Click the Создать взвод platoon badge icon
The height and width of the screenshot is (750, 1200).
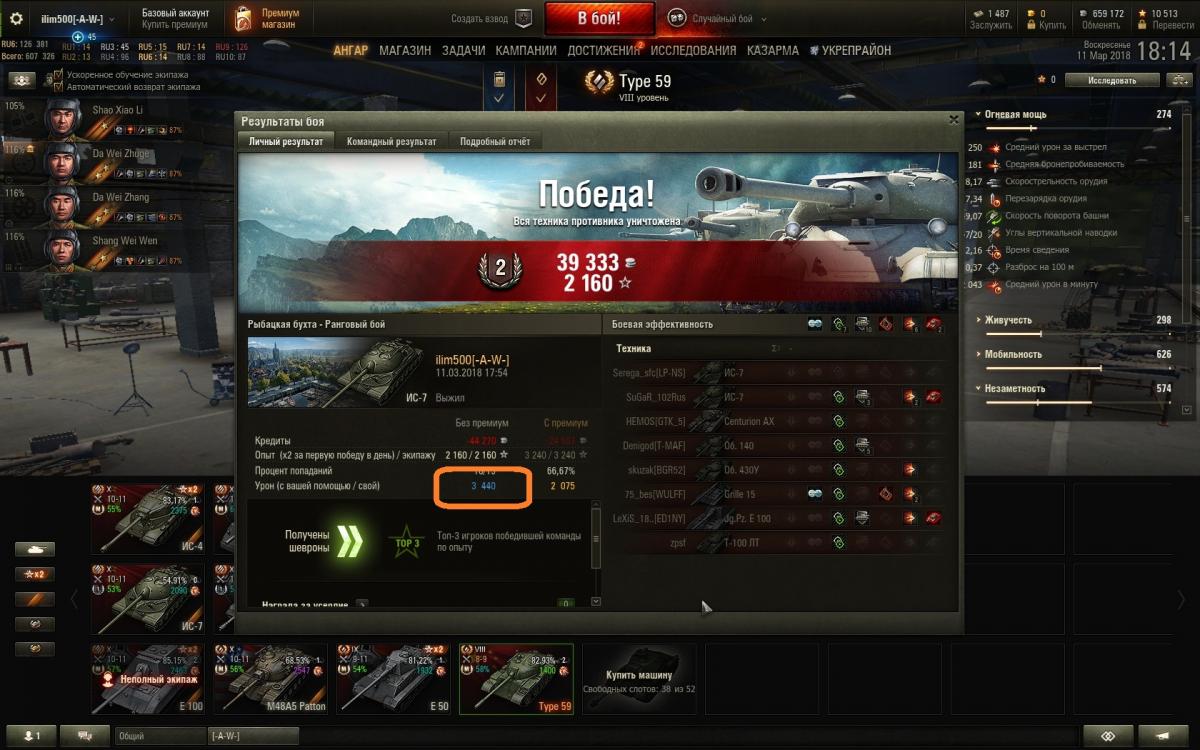(x=523, y=18)
